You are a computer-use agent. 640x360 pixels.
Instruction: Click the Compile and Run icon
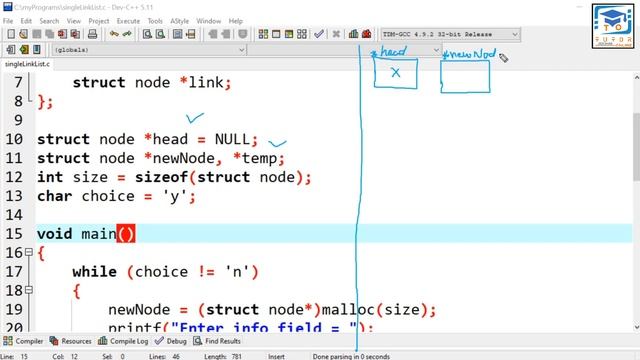[x=289, y=34]
